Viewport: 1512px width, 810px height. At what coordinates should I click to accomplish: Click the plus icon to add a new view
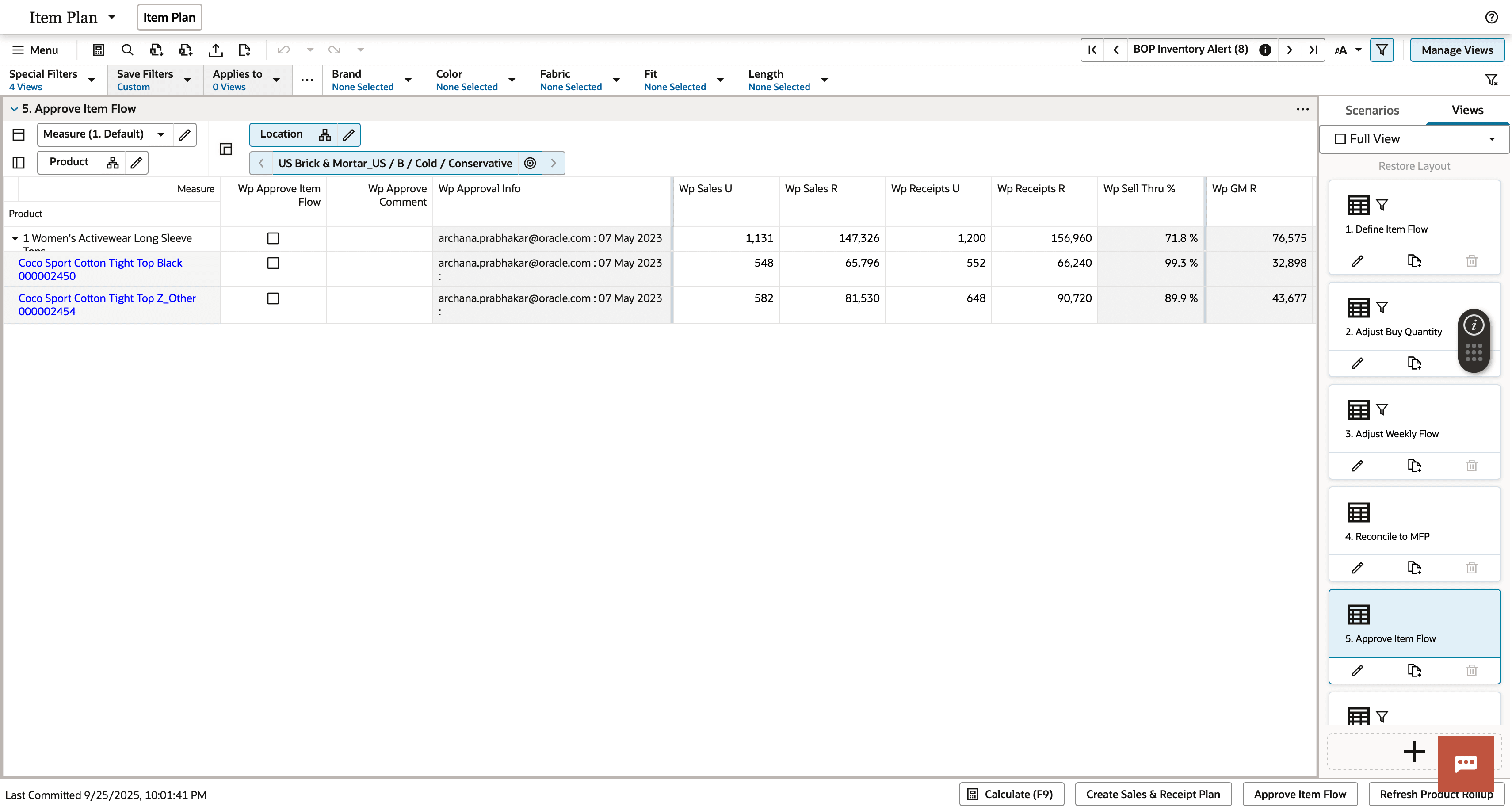click(x=1414, y=752)
